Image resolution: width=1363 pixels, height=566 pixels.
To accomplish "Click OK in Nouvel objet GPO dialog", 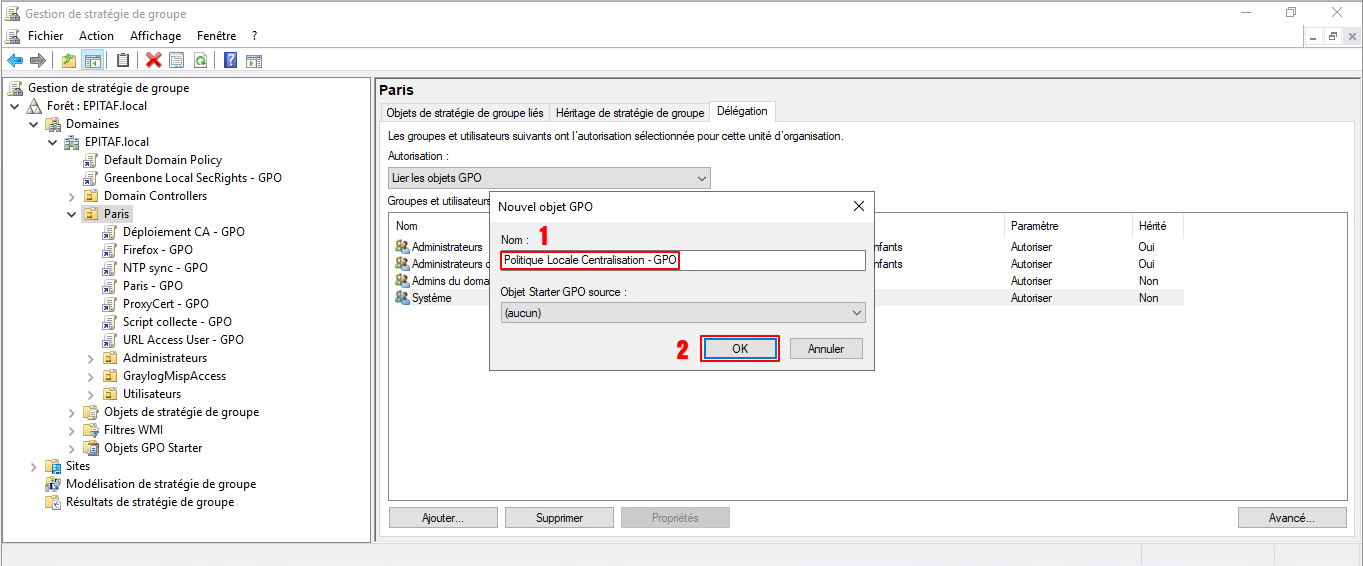I will [740, 349].
